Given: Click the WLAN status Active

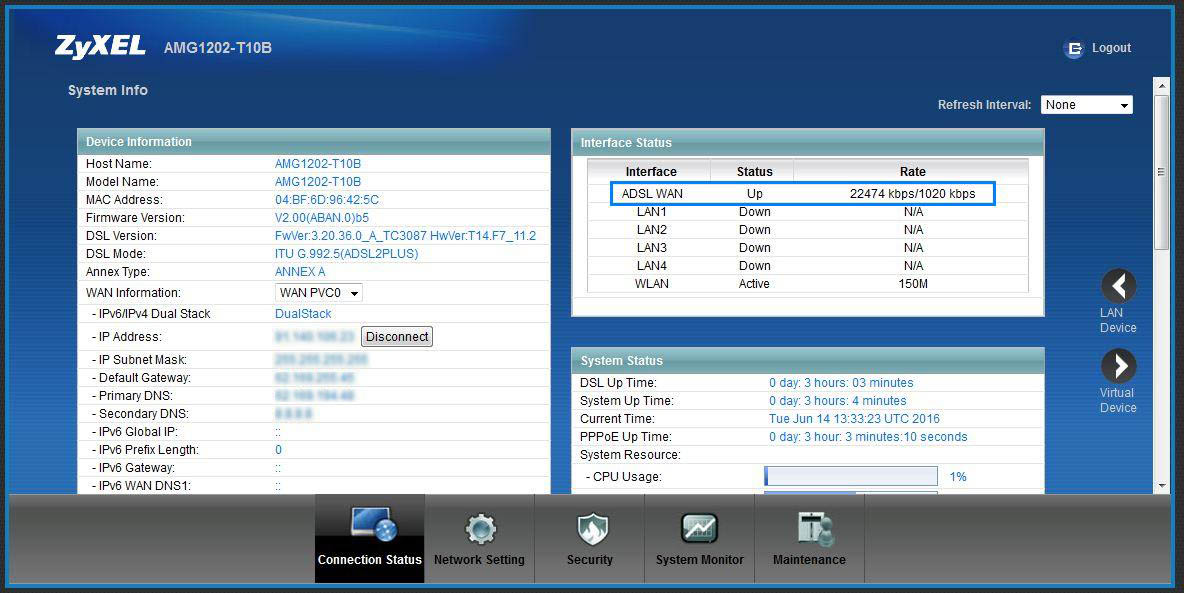Looking at the screenshot, I should click(x=754, y=284).
